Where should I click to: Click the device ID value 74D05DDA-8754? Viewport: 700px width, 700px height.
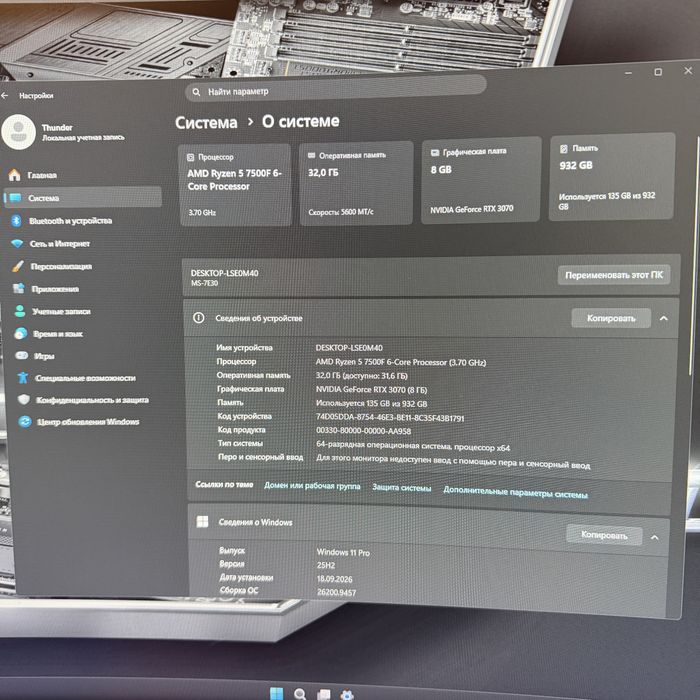pos(390,418)
